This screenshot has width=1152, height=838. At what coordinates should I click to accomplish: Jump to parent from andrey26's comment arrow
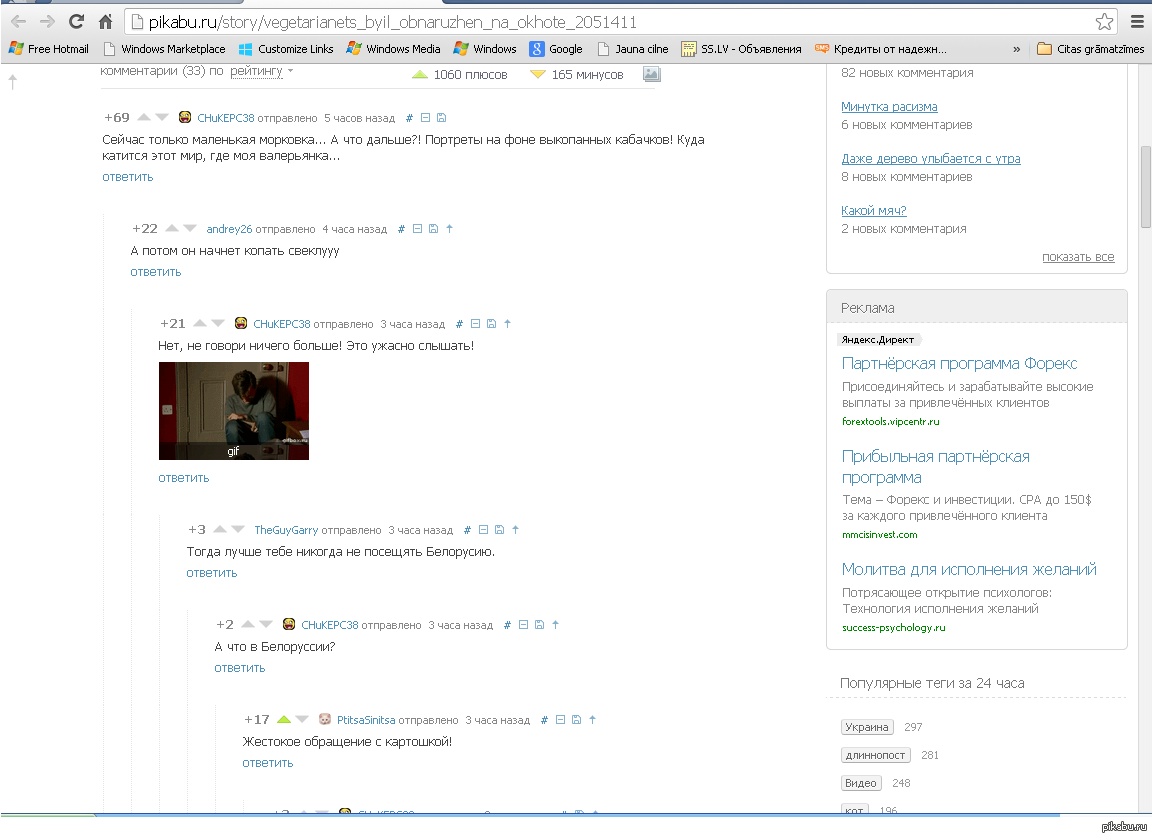[450, 228]
